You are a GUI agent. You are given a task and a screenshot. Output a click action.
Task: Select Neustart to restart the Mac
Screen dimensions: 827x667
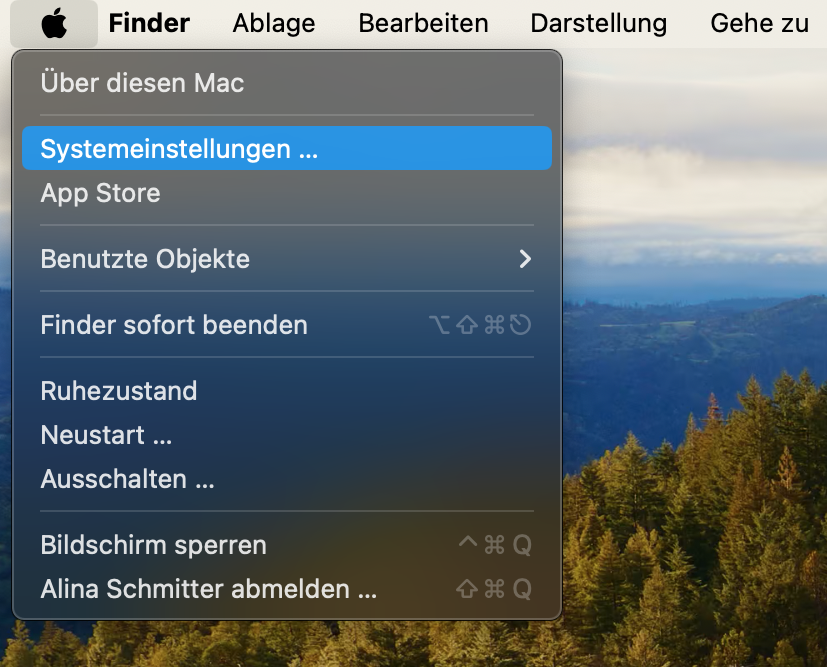106,435
